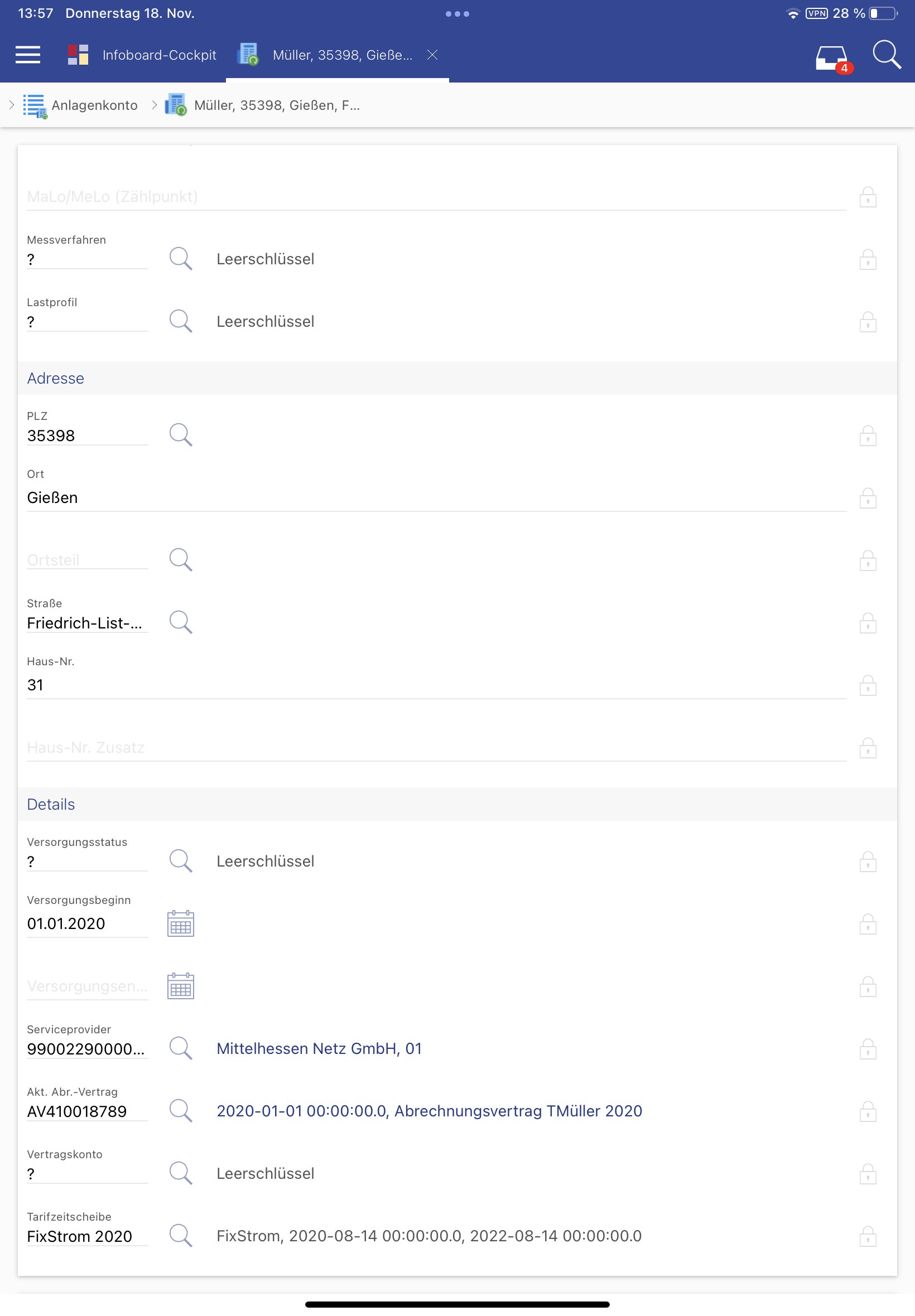915x1316 pixels.
Task: Open the inbox tray with 4 notifications
Action: point(831,57)
